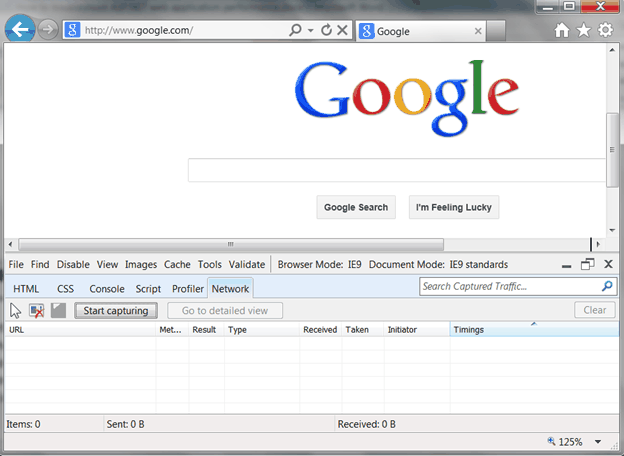Open the address bar autocomplete dropdown arrow
624x456 pixels.
pos(311,30)
